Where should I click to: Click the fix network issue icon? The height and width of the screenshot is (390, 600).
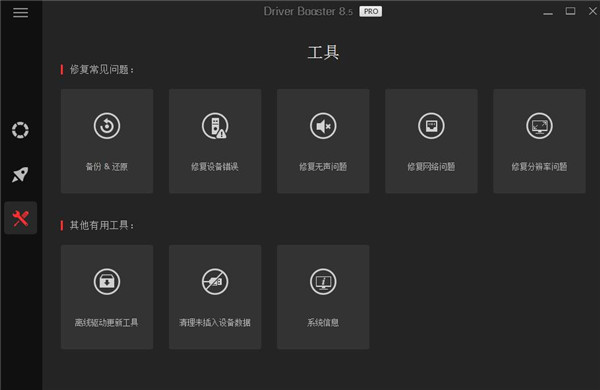(x=431, y=126)
